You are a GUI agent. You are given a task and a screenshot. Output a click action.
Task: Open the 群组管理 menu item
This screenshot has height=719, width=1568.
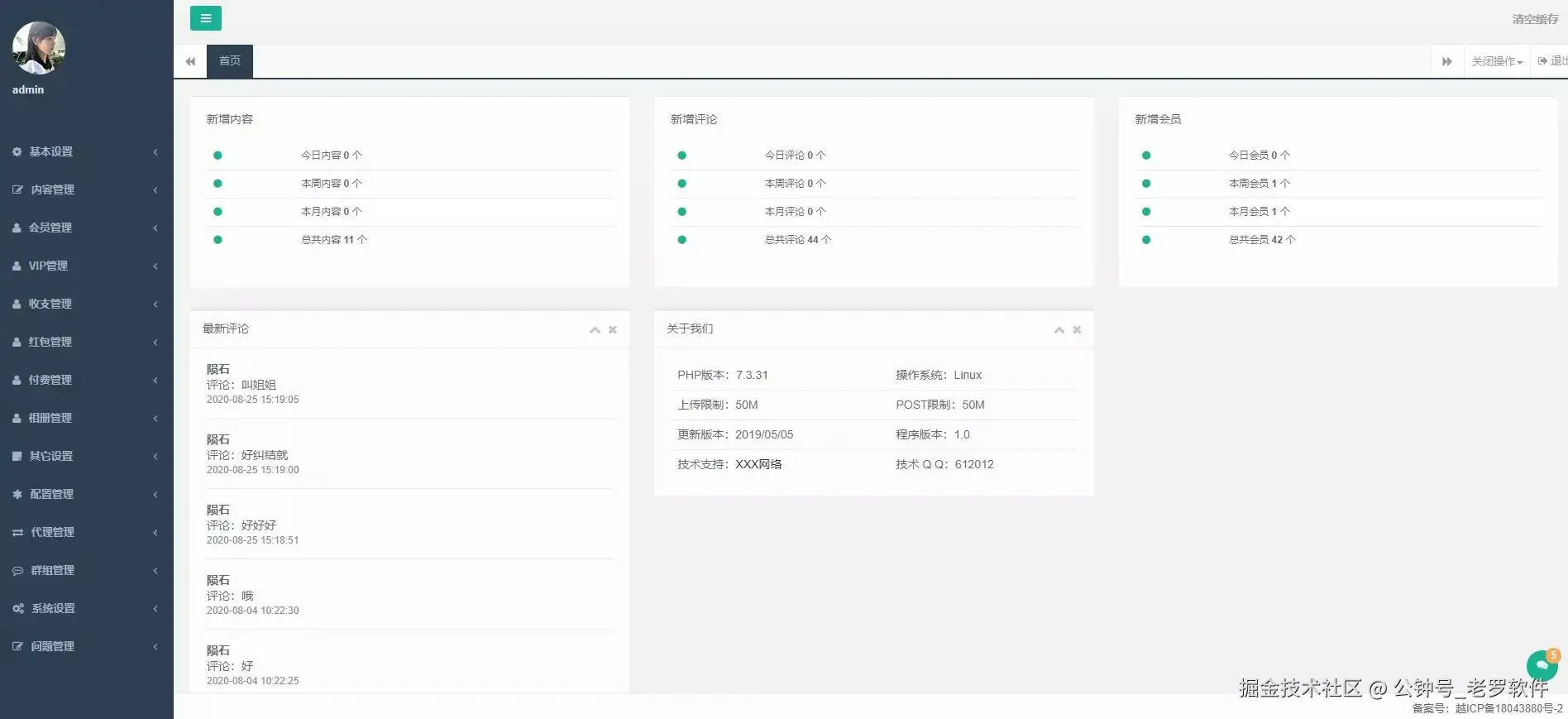[87, 571]
